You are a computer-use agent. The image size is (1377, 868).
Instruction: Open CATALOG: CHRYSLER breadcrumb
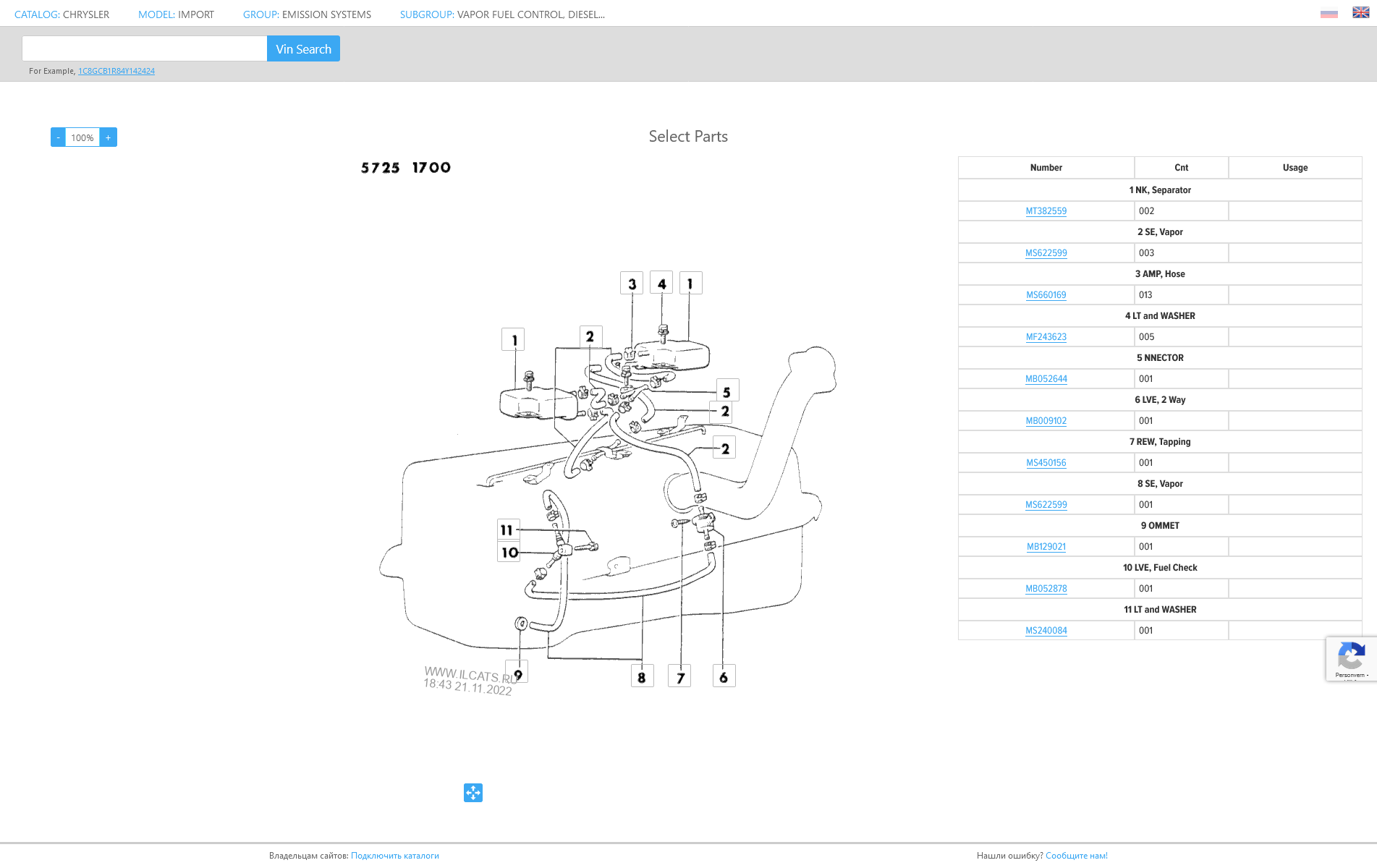pos(62,14)
